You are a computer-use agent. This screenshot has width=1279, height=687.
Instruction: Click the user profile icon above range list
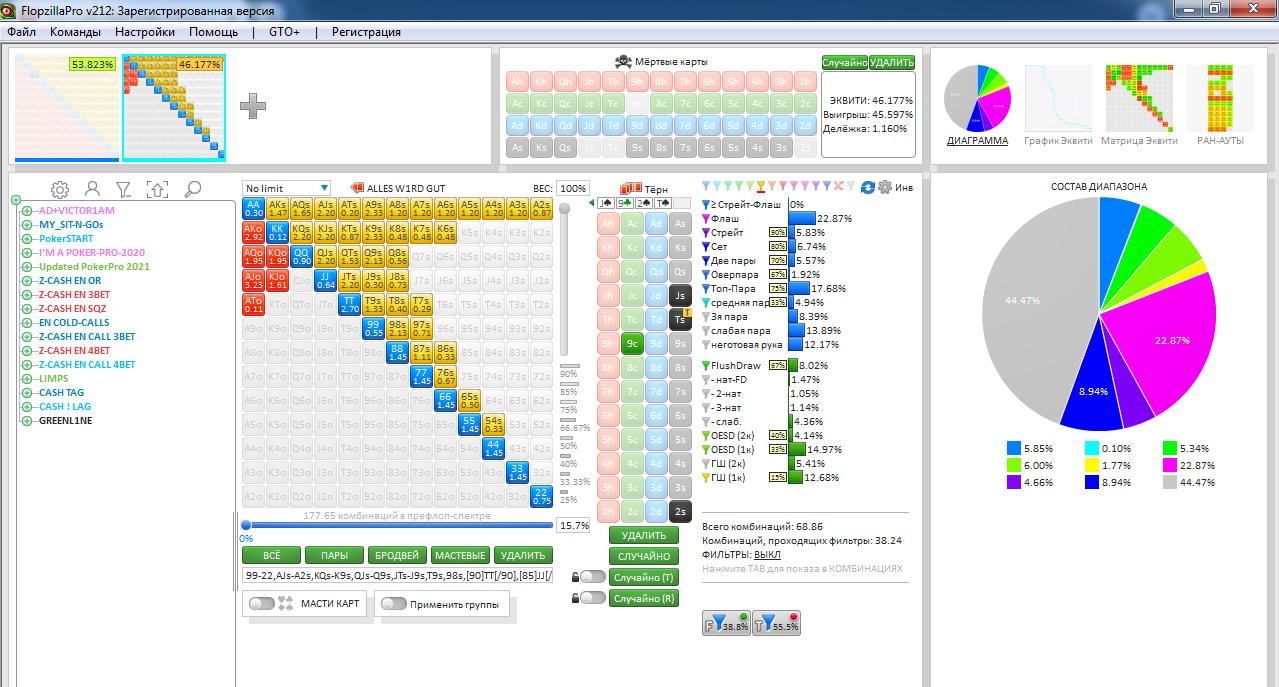point(92,189)
